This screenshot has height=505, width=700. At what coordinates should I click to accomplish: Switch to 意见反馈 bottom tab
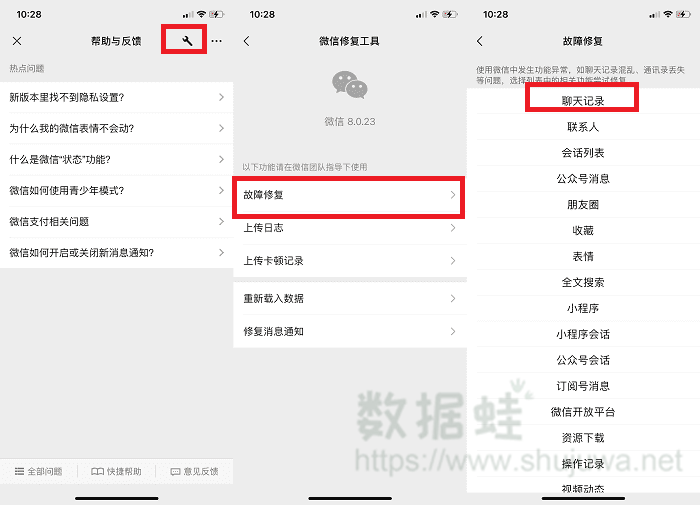[195, 472]
